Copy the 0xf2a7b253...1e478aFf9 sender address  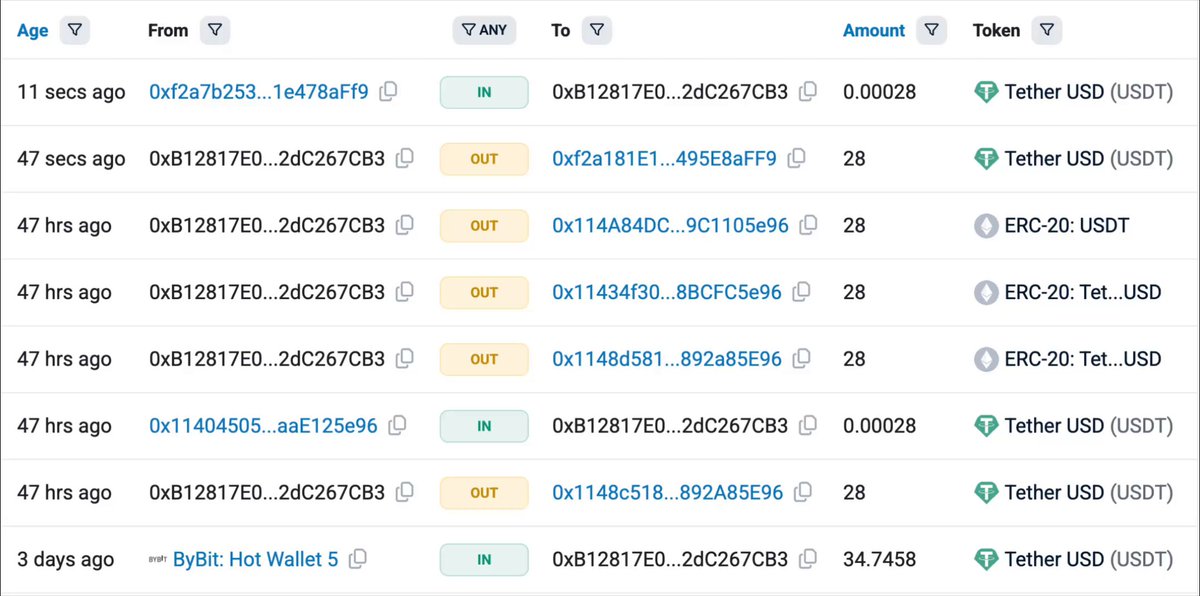tap(388, 92)
